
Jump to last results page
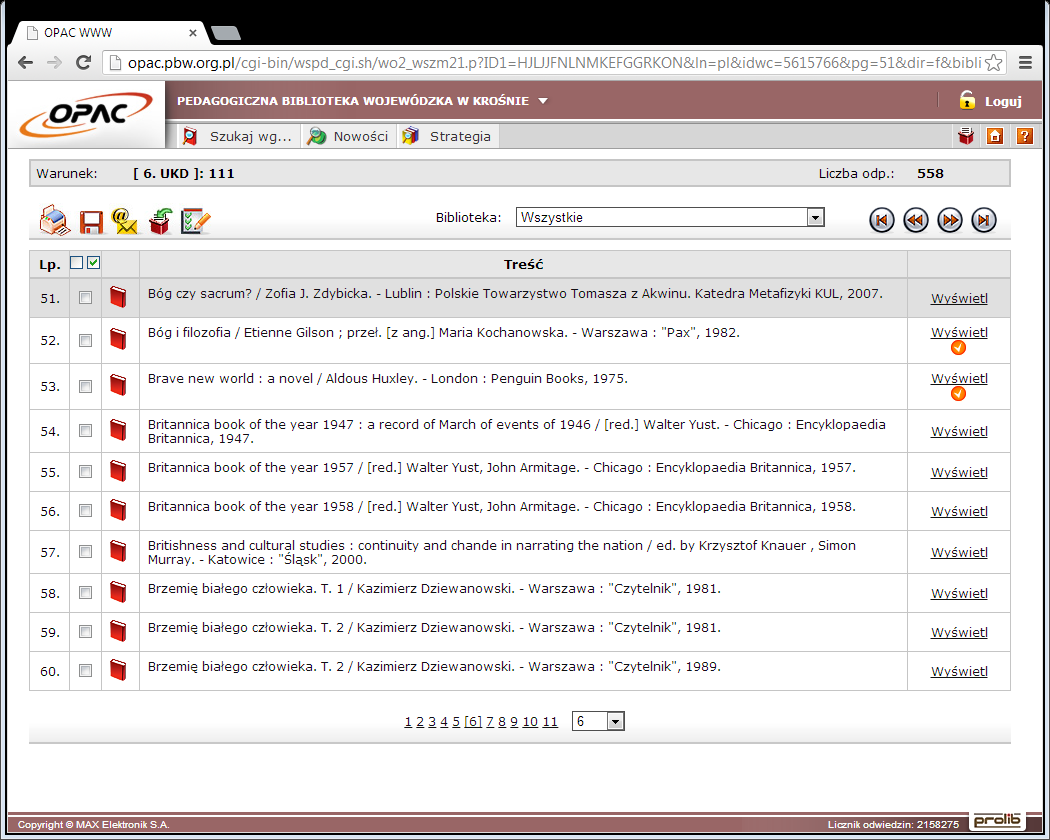coord(984,220)
